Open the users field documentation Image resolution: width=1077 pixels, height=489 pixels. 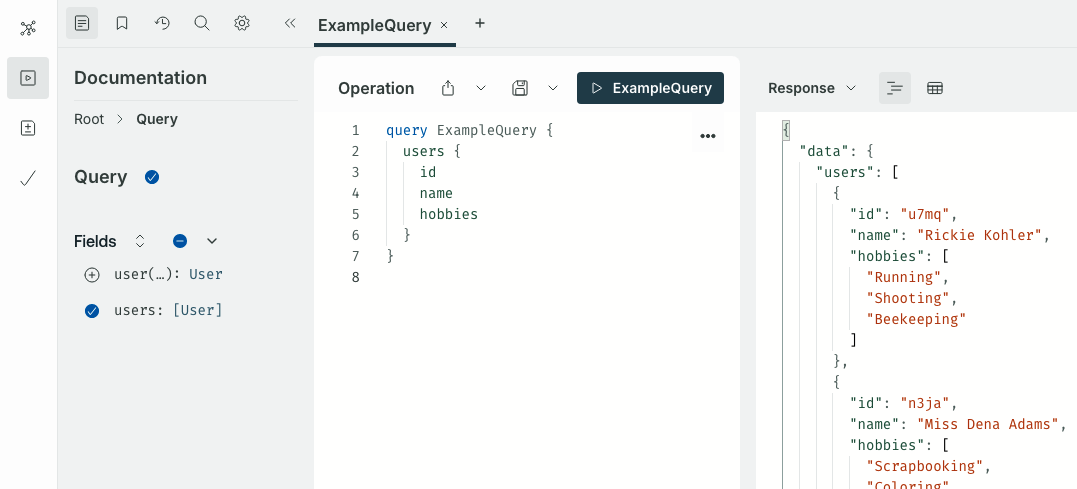click(x=135, y=310)
